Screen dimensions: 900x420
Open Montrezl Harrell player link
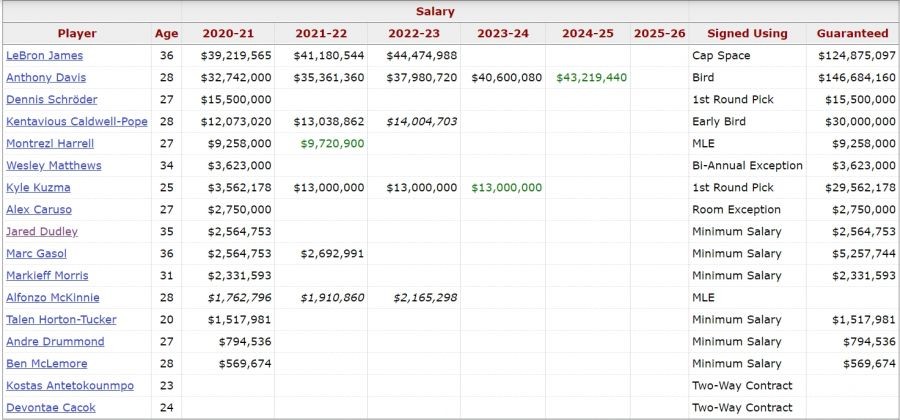coord(50,143)
